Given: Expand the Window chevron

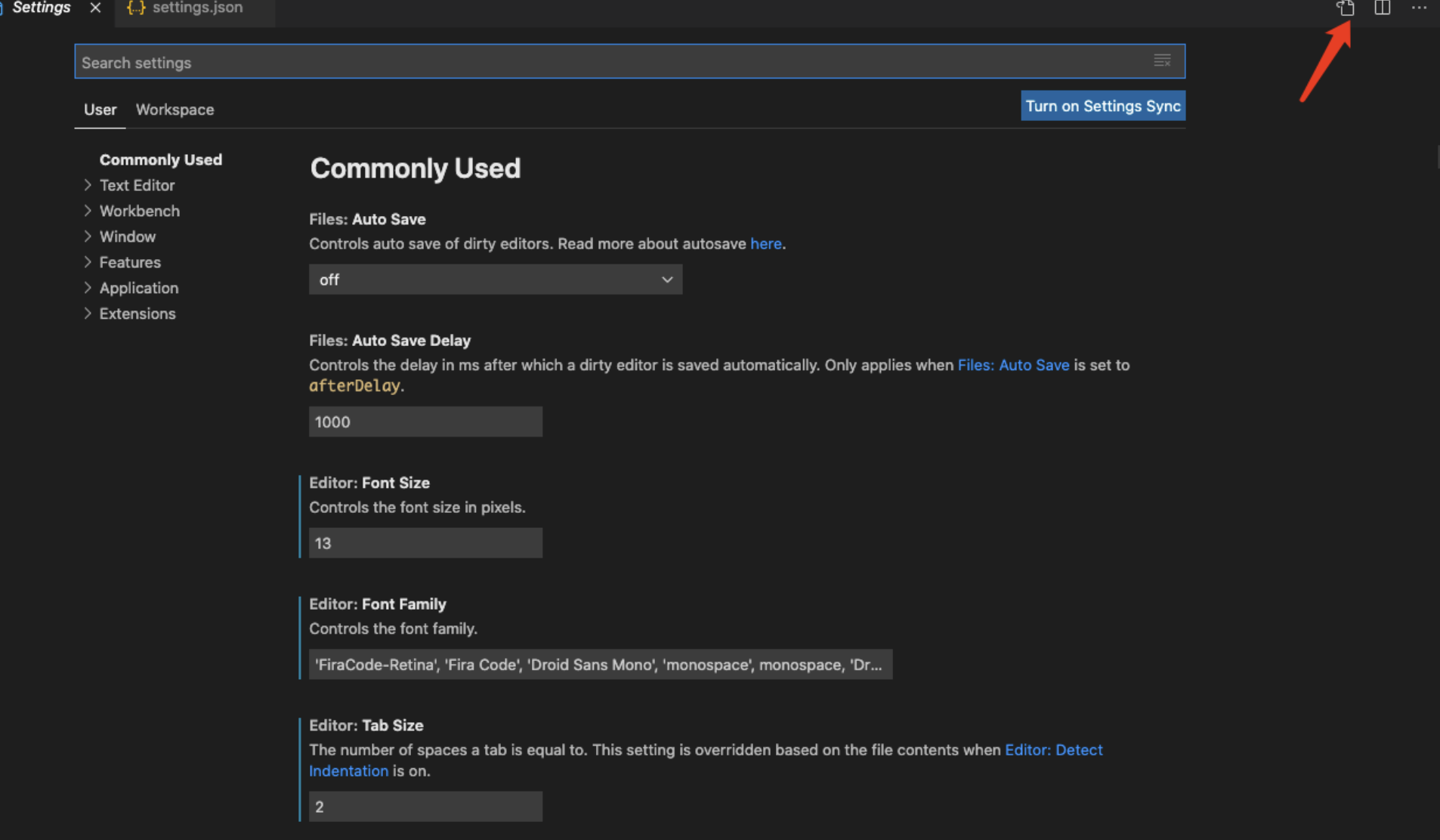Looking at the screenshot, I should 88,236.
